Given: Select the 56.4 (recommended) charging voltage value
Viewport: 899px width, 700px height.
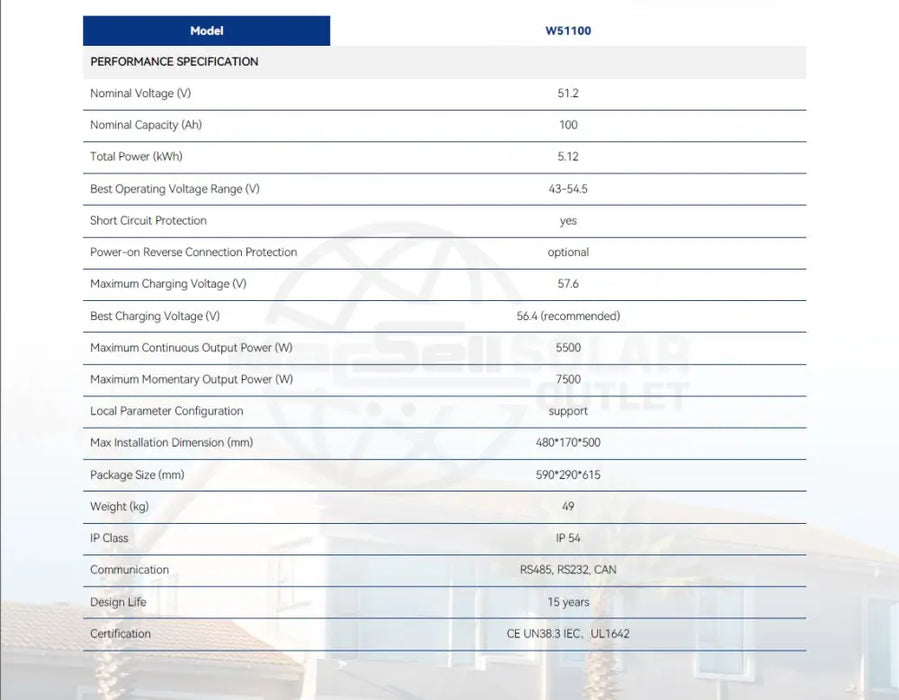Looking at the screenshot, I should click(568, 316).
